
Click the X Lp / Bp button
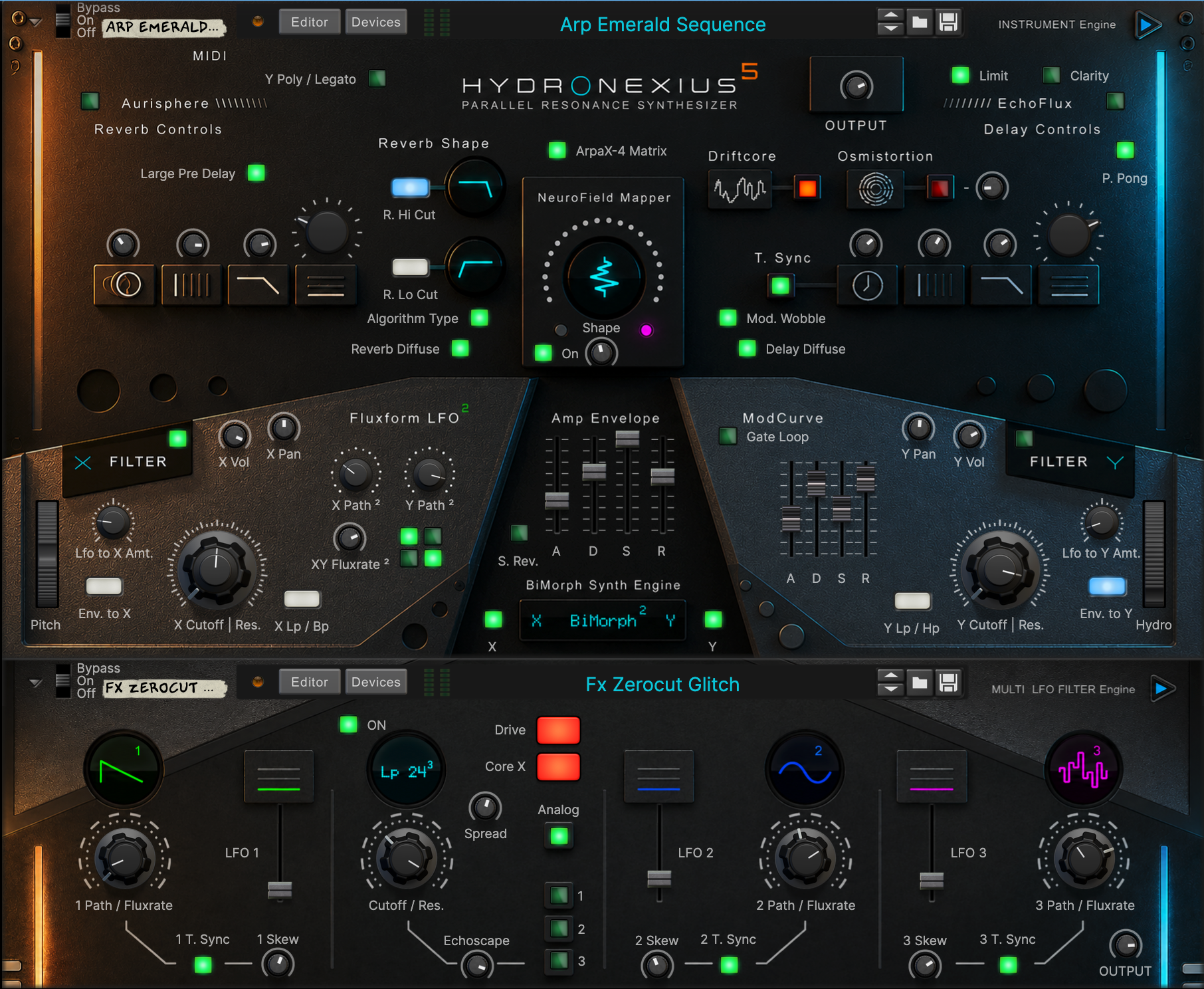tap(302, 599)
